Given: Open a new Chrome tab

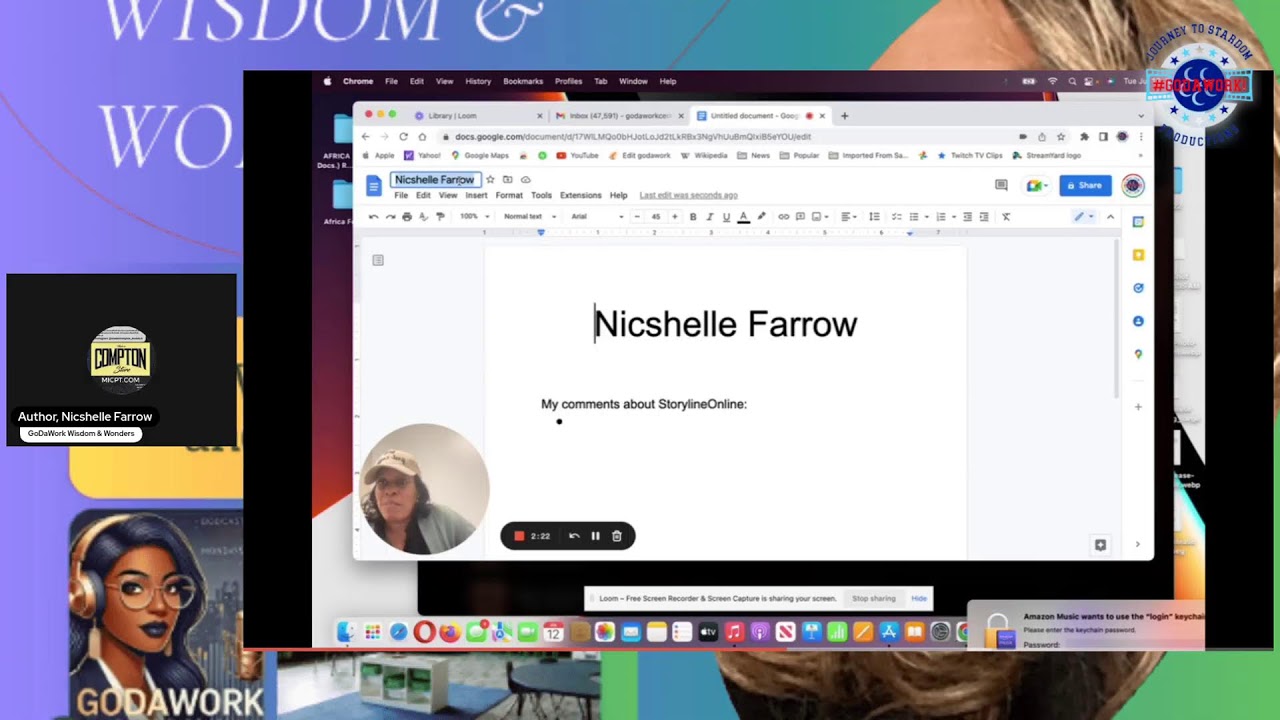Looking at the screenshot, I should pyautogui.click(x=844, y=116).
